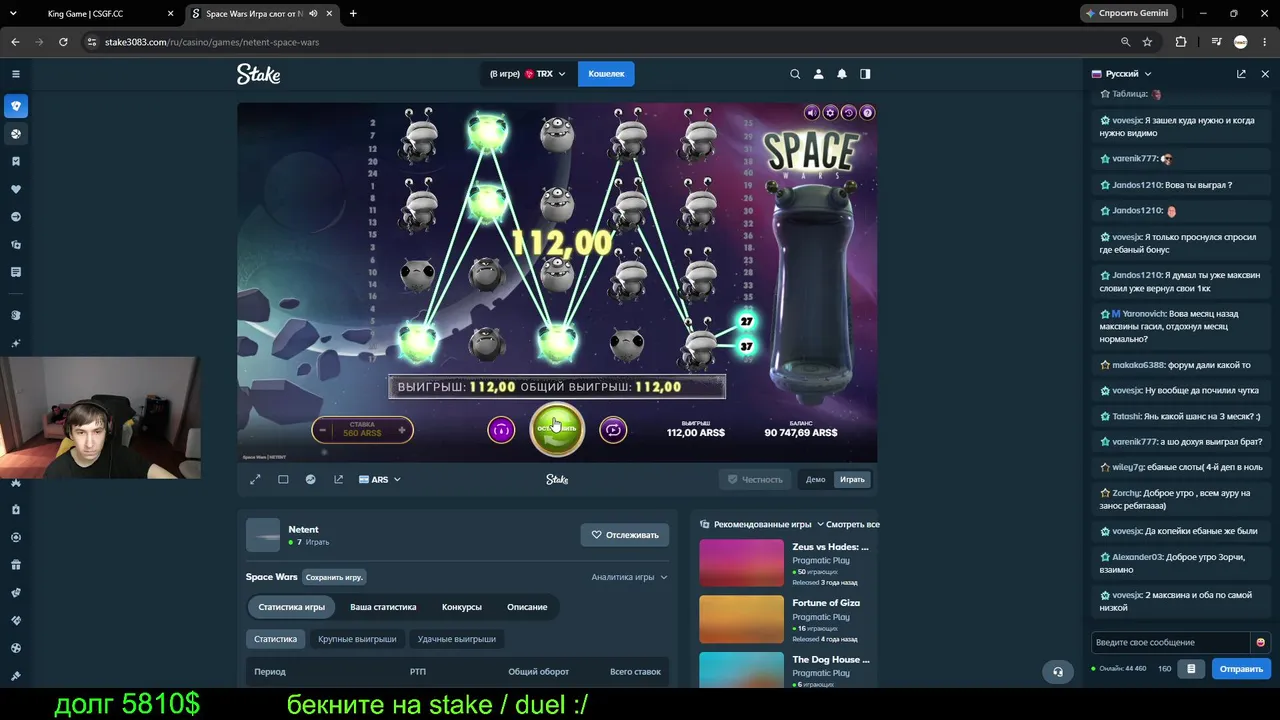Open the live support headset button
This screenshot has width=1280, height=720.
tap(1058, 671)
